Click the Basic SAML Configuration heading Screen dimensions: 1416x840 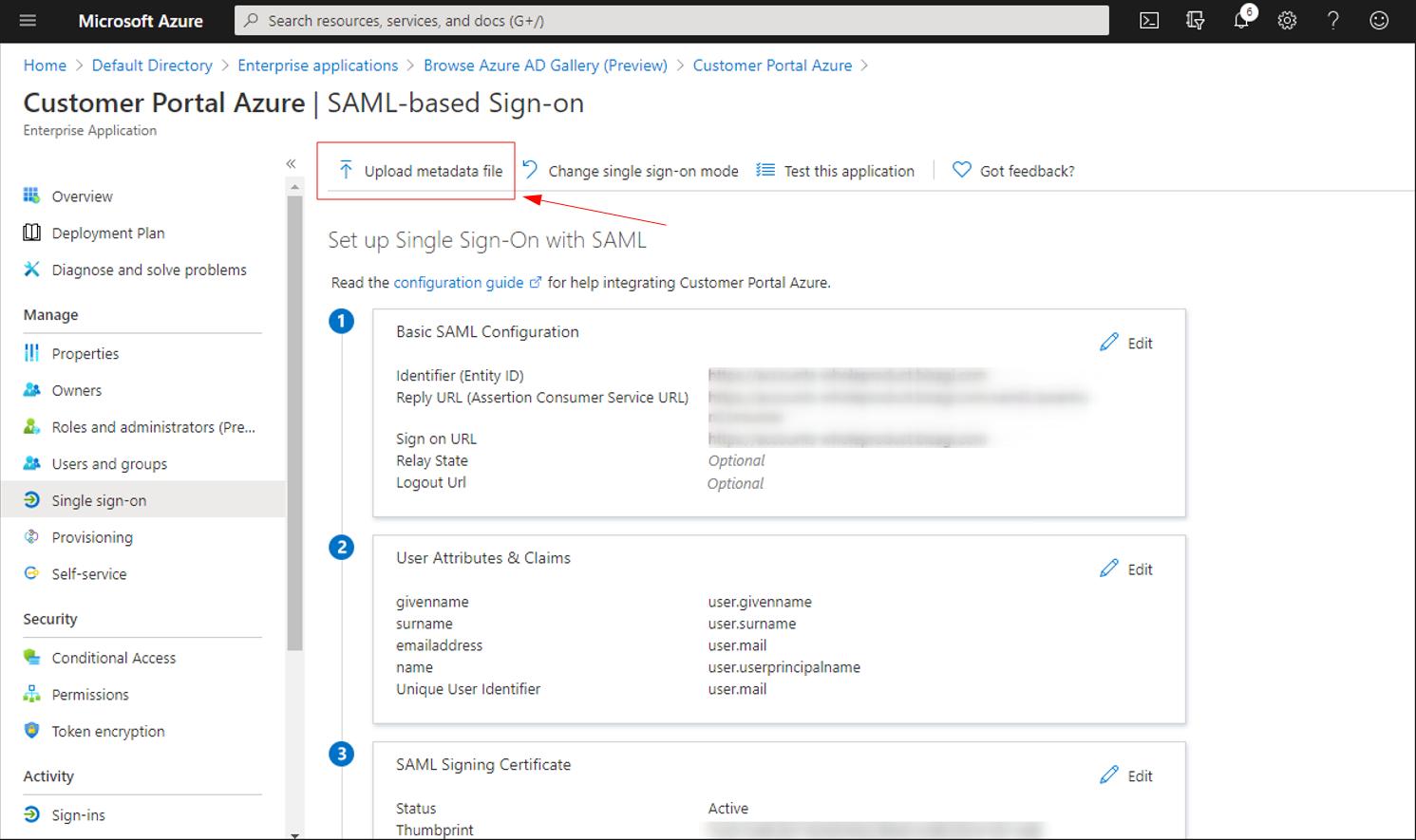pyautogui.click(x=487, y=332)
